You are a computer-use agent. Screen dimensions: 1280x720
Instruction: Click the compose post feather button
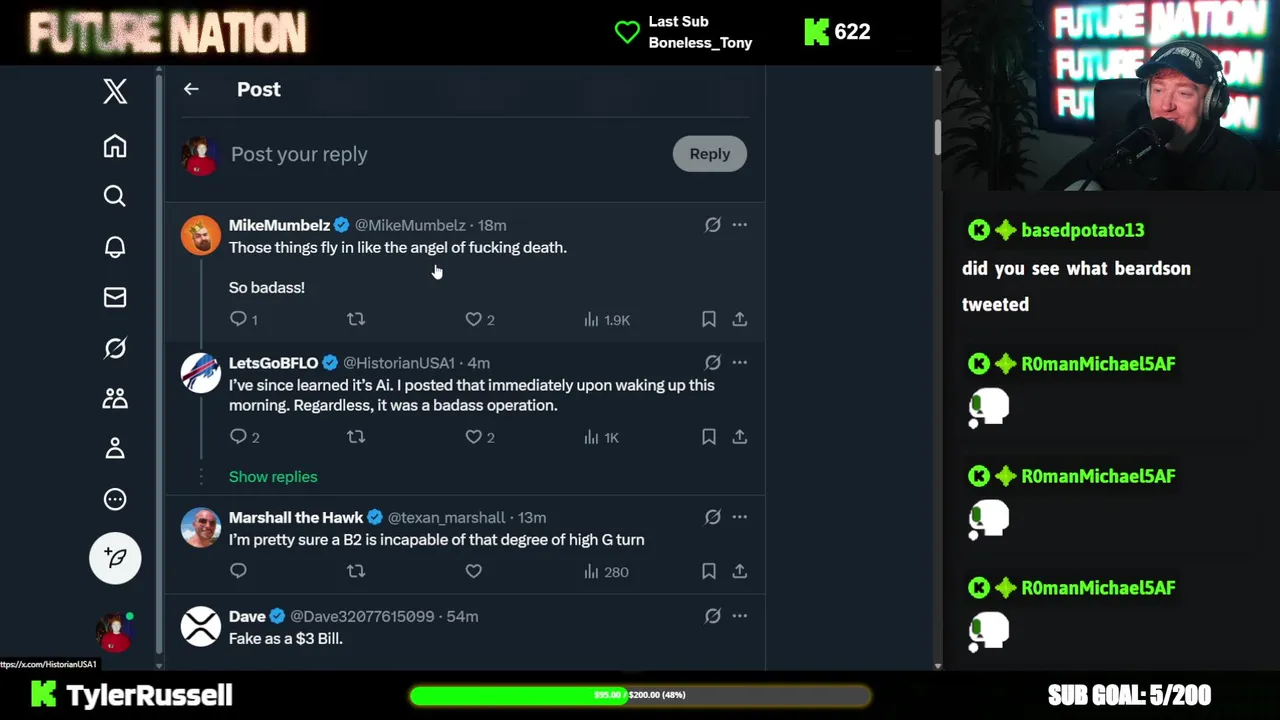point(115,557)
